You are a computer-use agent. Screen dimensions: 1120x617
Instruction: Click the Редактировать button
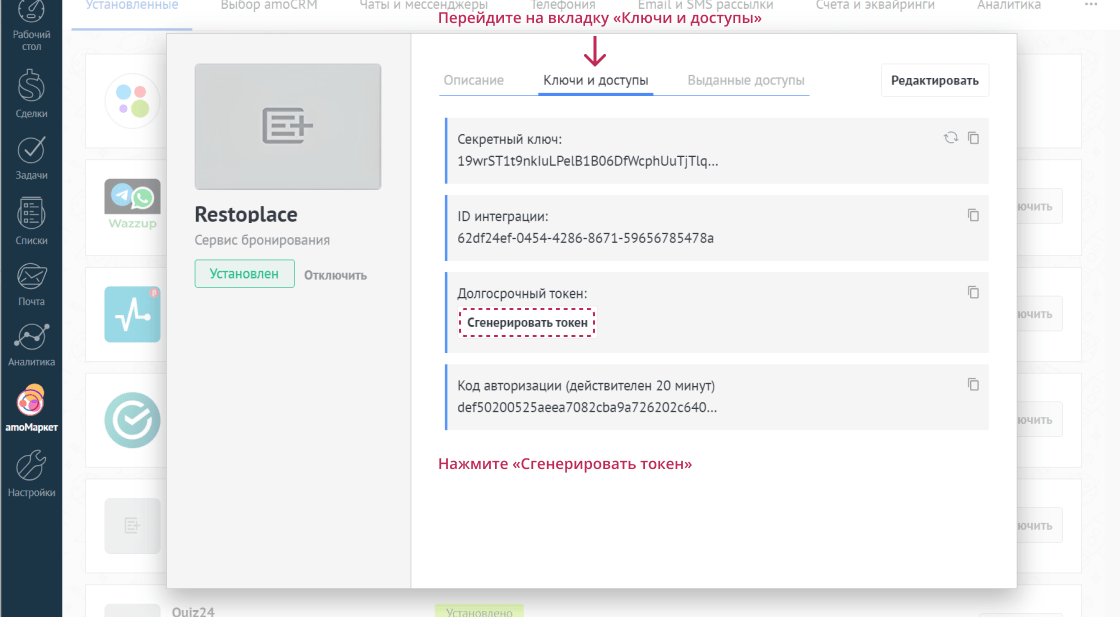(934, 80)
